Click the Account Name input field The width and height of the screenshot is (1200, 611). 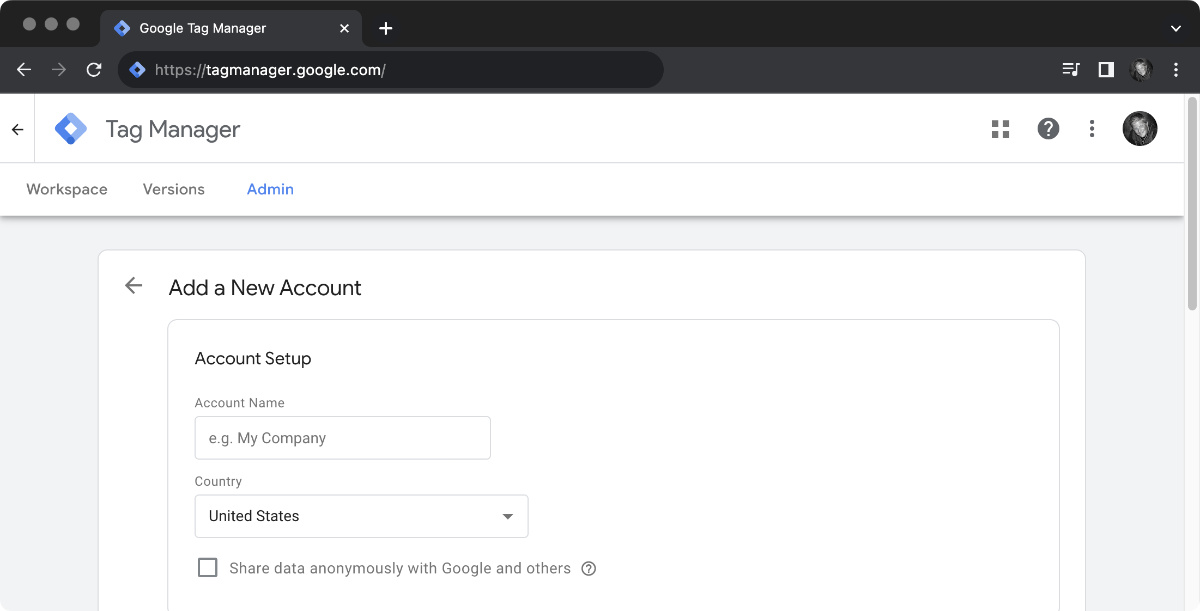(x=342, y=438)
